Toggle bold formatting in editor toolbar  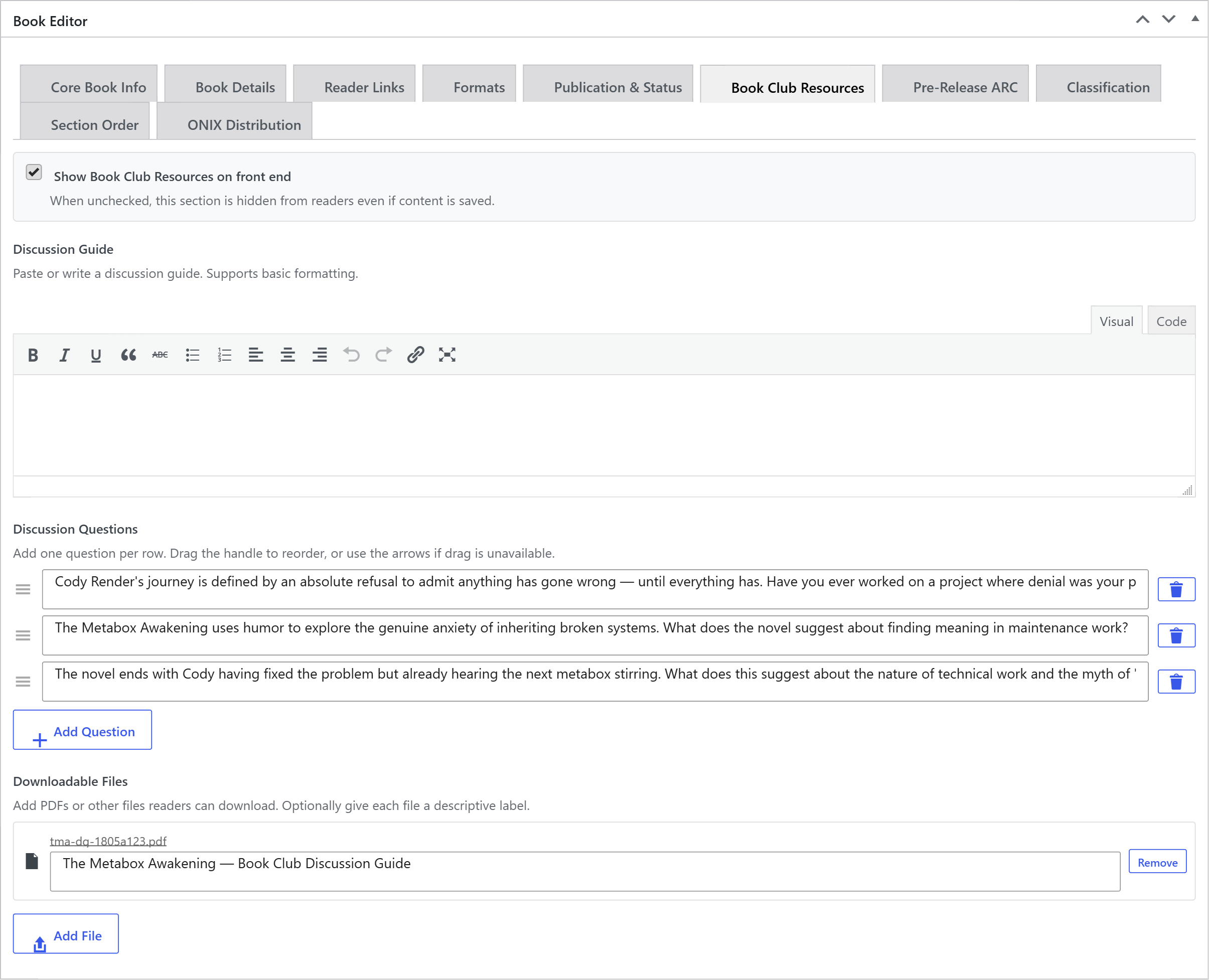[33, 355]
